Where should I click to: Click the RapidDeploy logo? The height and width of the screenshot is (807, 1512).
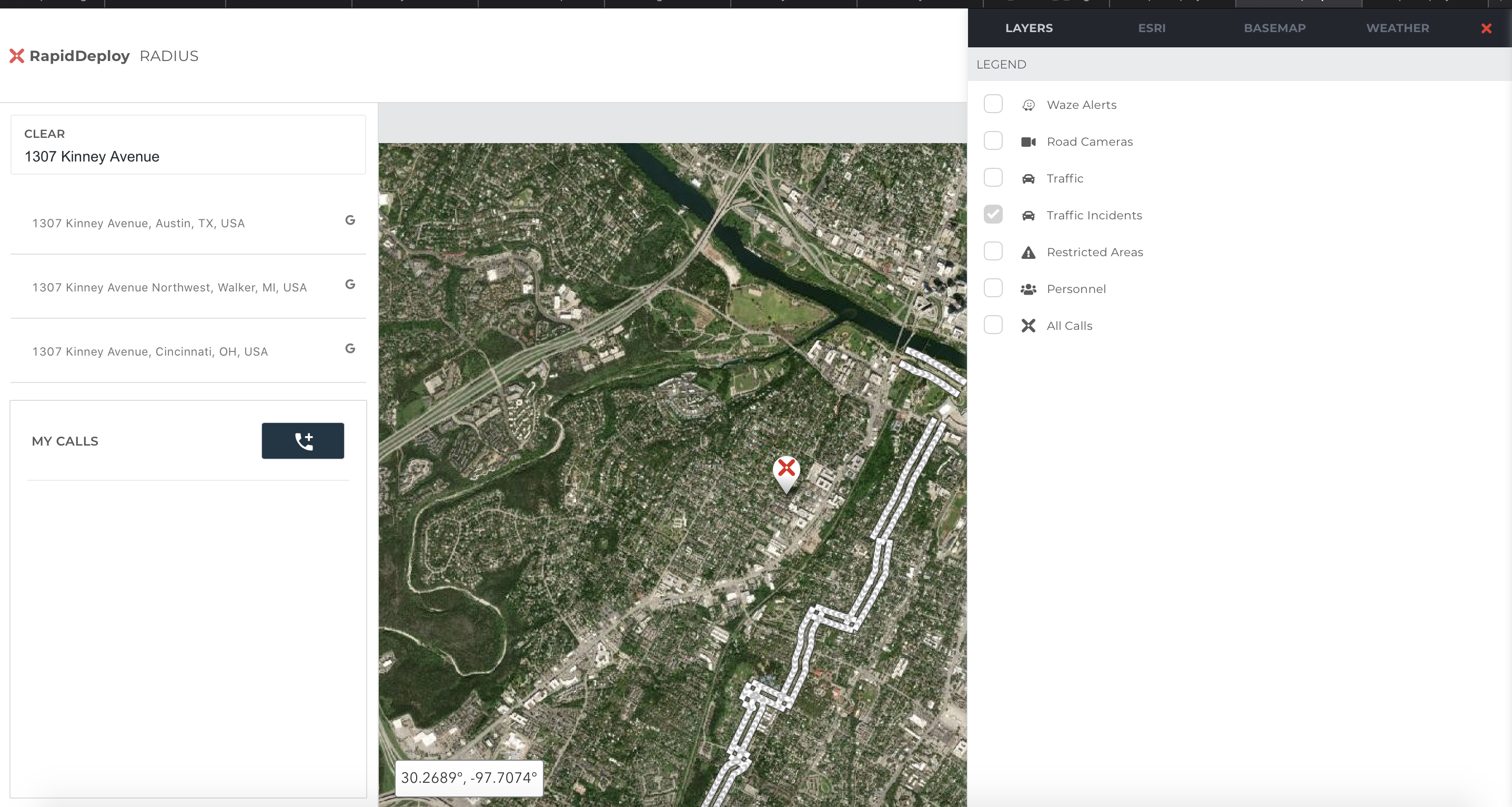[69, 56]
